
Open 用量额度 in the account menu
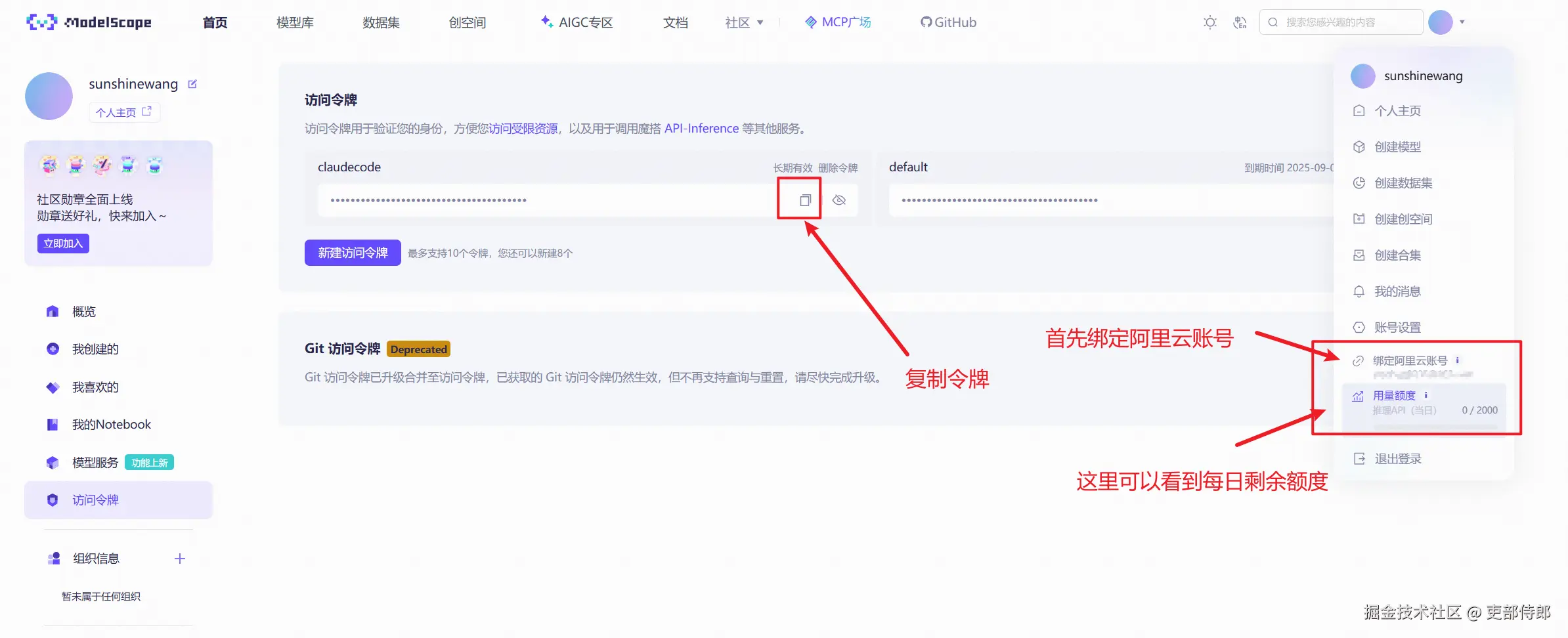[1394, 396]
